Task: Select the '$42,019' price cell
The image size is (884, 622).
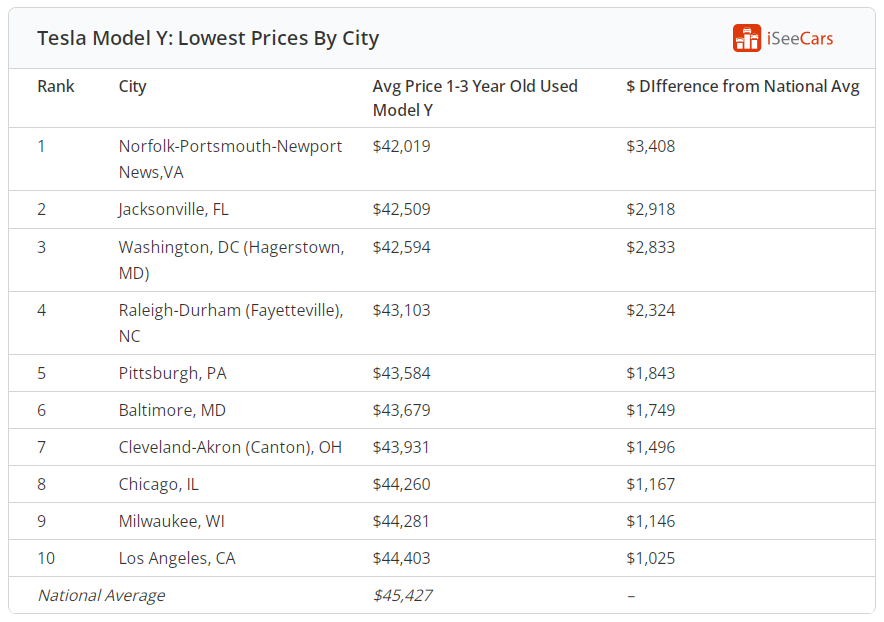Action: 401,147
